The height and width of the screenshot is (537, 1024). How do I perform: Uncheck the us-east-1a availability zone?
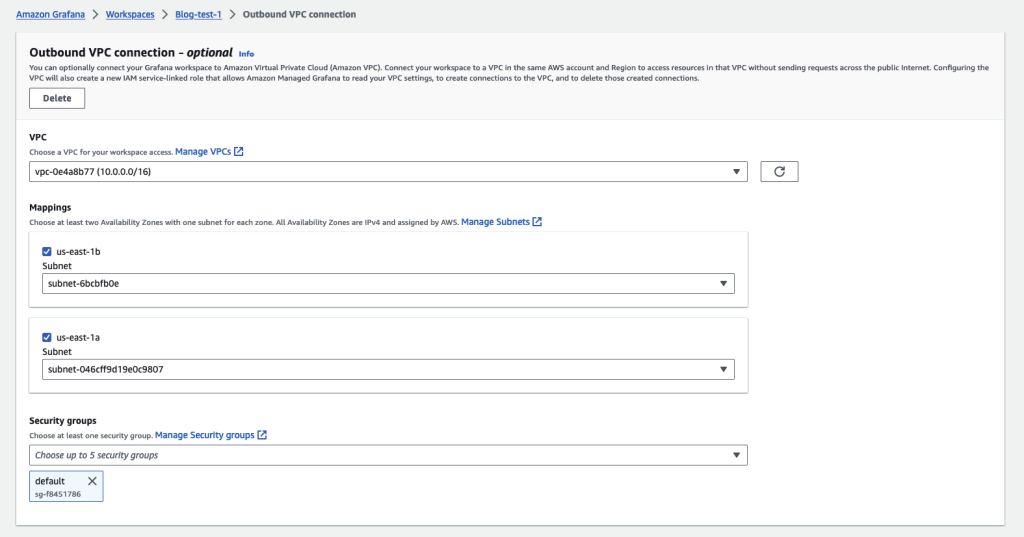(48, 338)
